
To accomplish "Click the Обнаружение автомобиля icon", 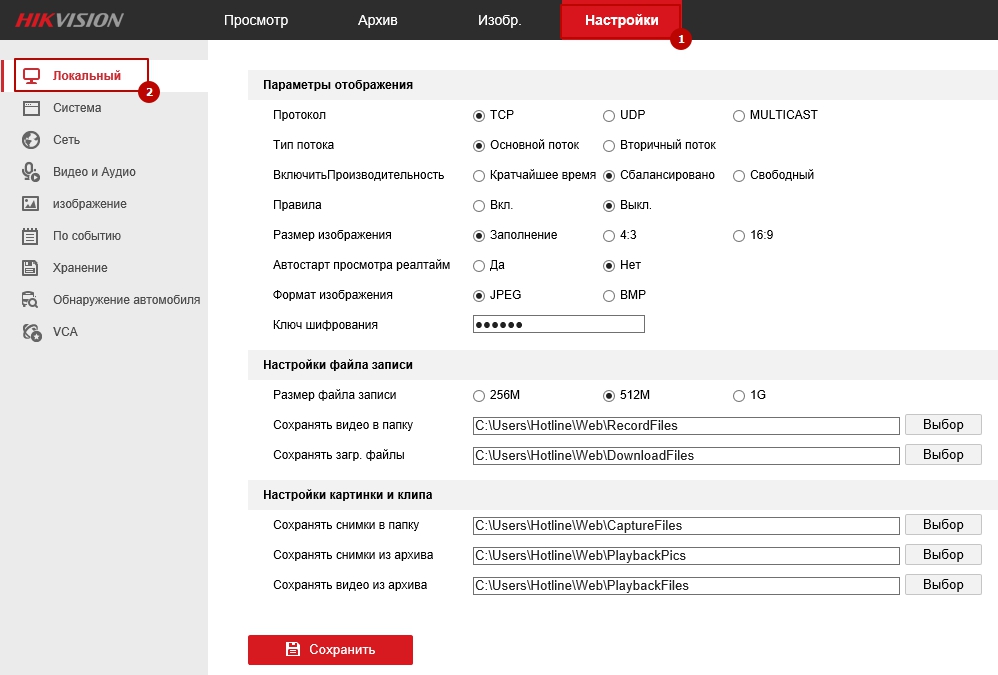I will (31, 300).
